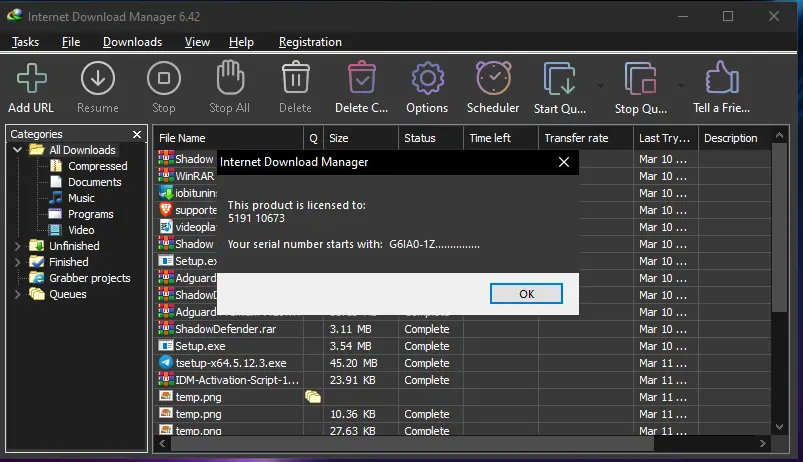Close the Categories panel
The height and width of the screenshot is (462, 803).
pos(137,134)
